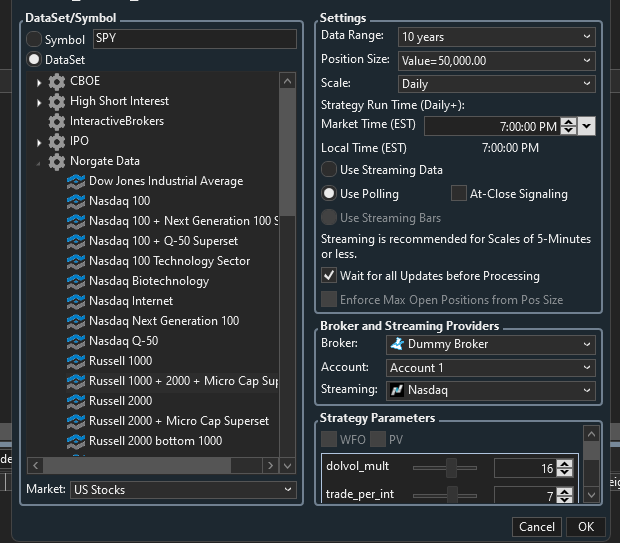Click the dataset tree scroll-up arrow
This screenshot has height=543, width=620.
pos(287,81)
